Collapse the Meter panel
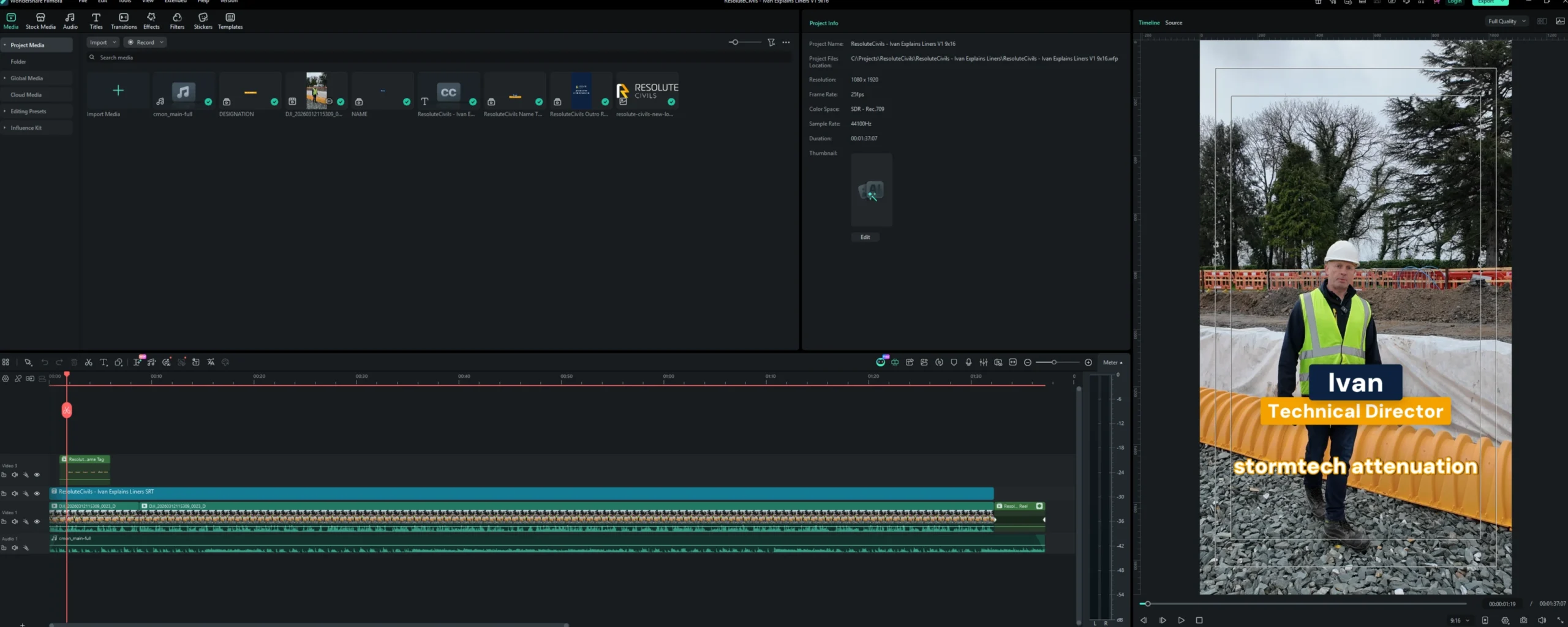The image size is (1568, 627). (1113, 362)
